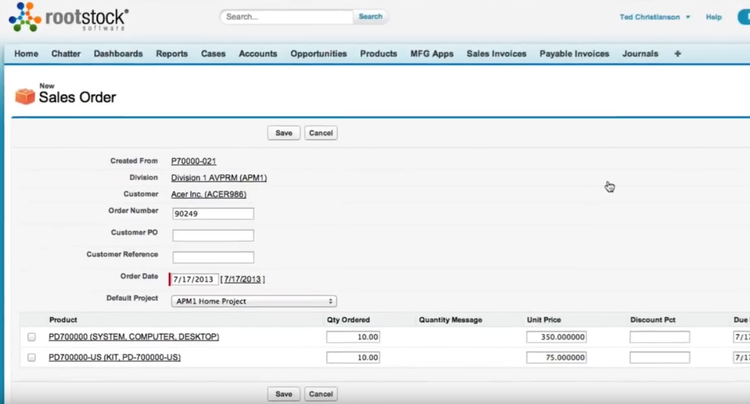
Task: Click the bottom Save button
Action: click(x=284, y=394)
